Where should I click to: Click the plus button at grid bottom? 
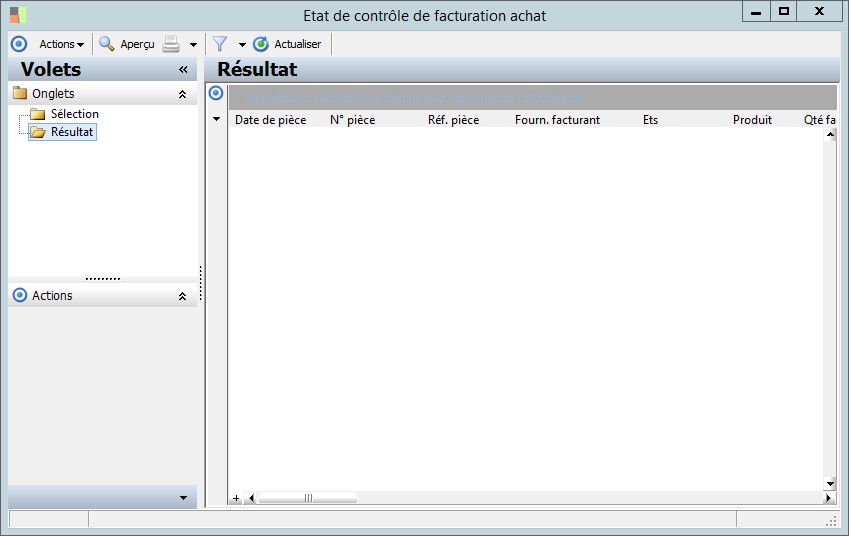pos(236,498)
